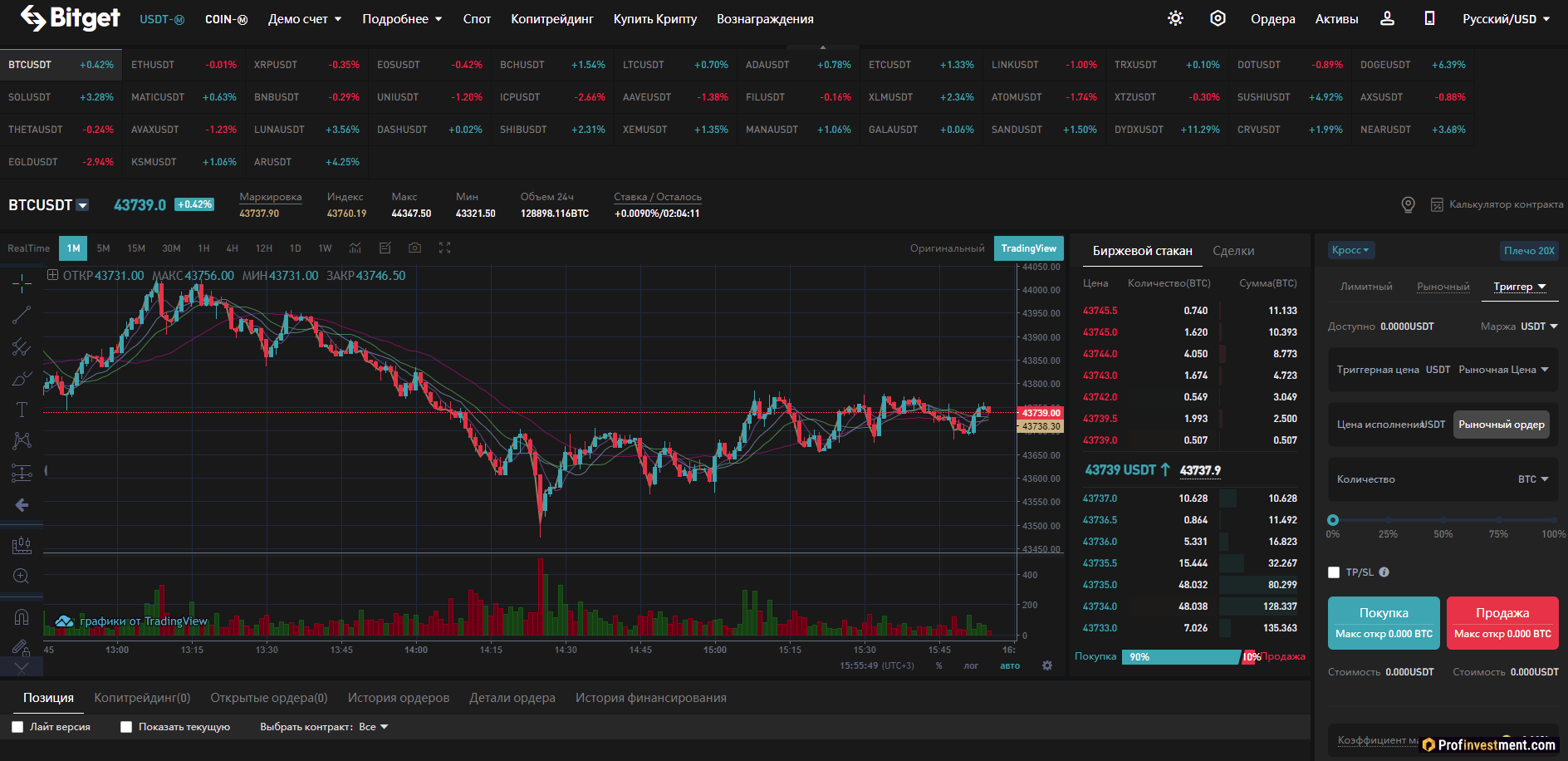Click the chart zoom-in magnifier tool

click(x=22, y=576)
